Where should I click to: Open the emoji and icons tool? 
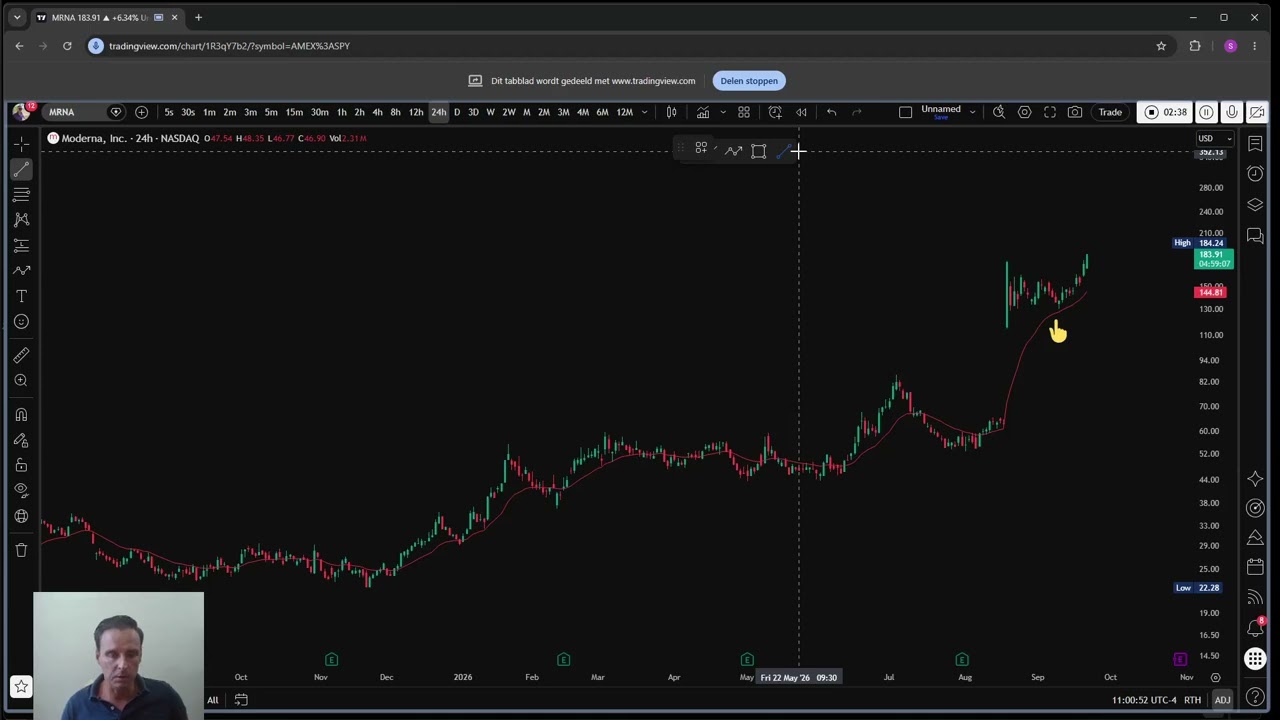click(21, 321)
